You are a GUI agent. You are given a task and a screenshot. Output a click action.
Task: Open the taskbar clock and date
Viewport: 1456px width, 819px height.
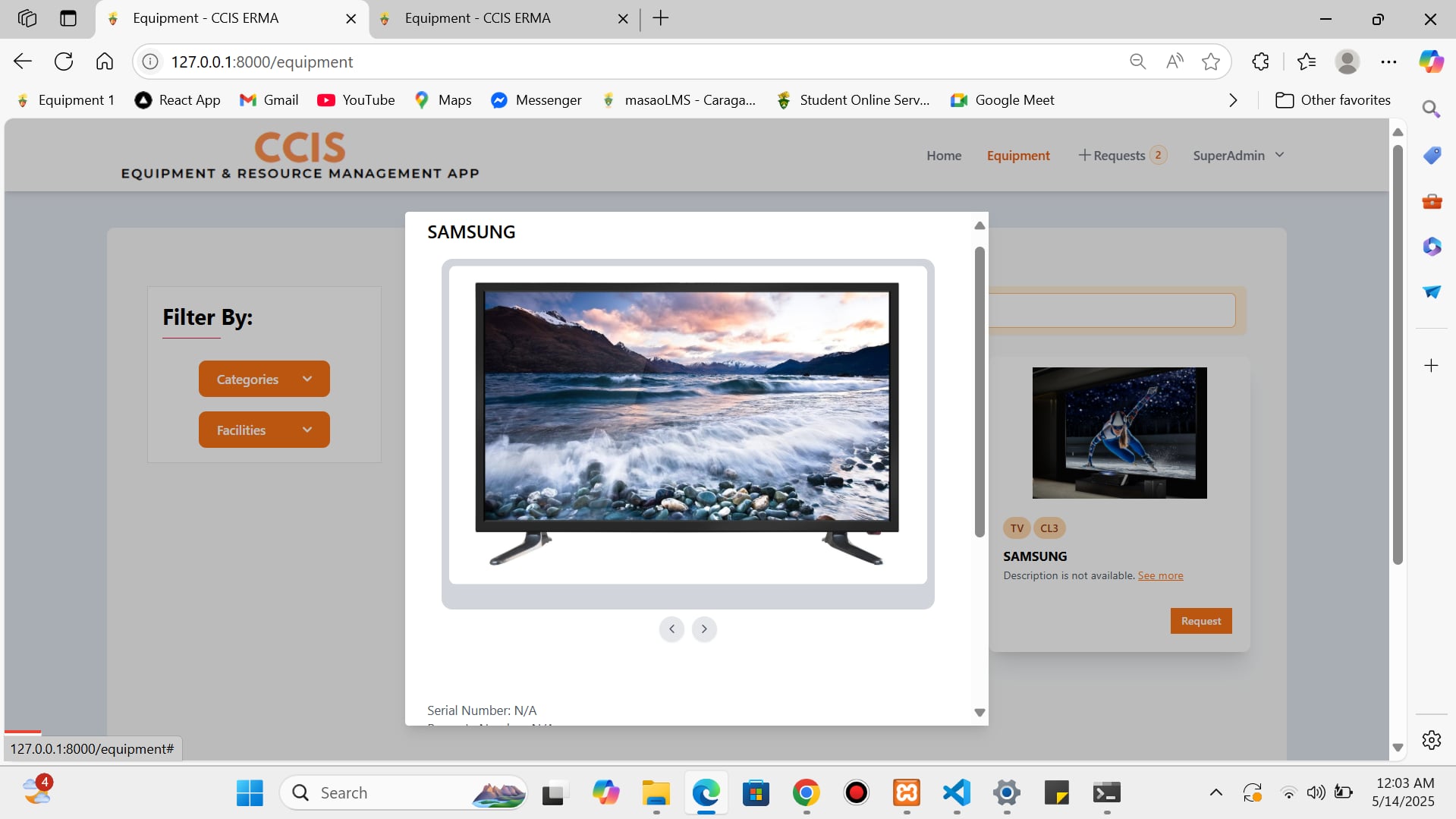[1404, 792]
